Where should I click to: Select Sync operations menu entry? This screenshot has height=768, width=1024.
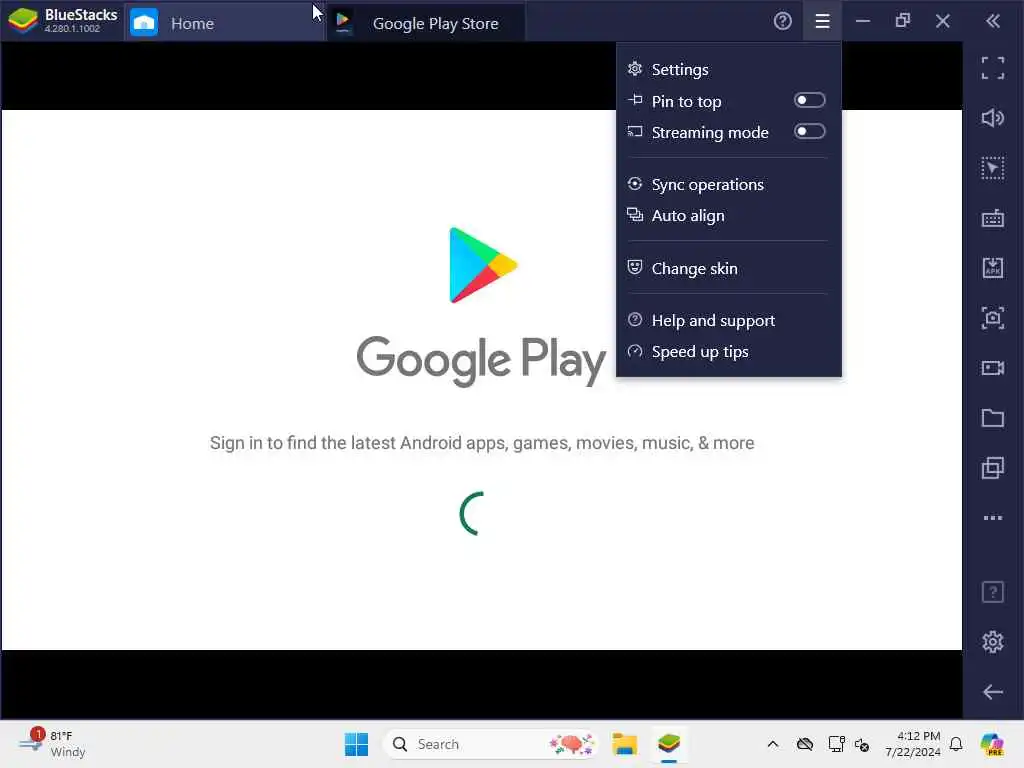[x=728, y=184]
